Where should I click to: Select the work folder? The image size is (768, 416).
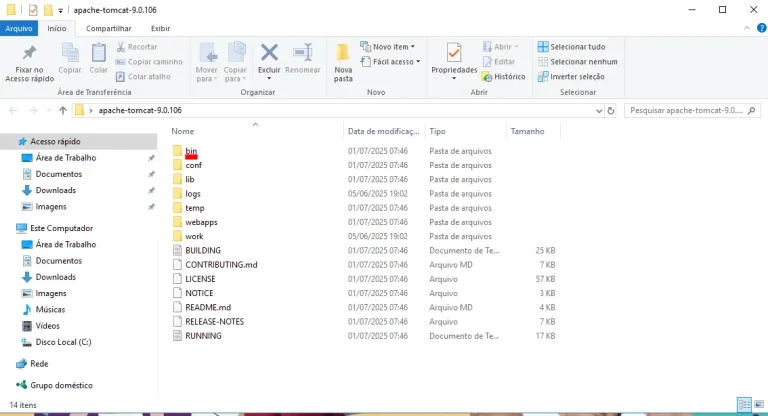pyautogui.click(x=194, y=236)
